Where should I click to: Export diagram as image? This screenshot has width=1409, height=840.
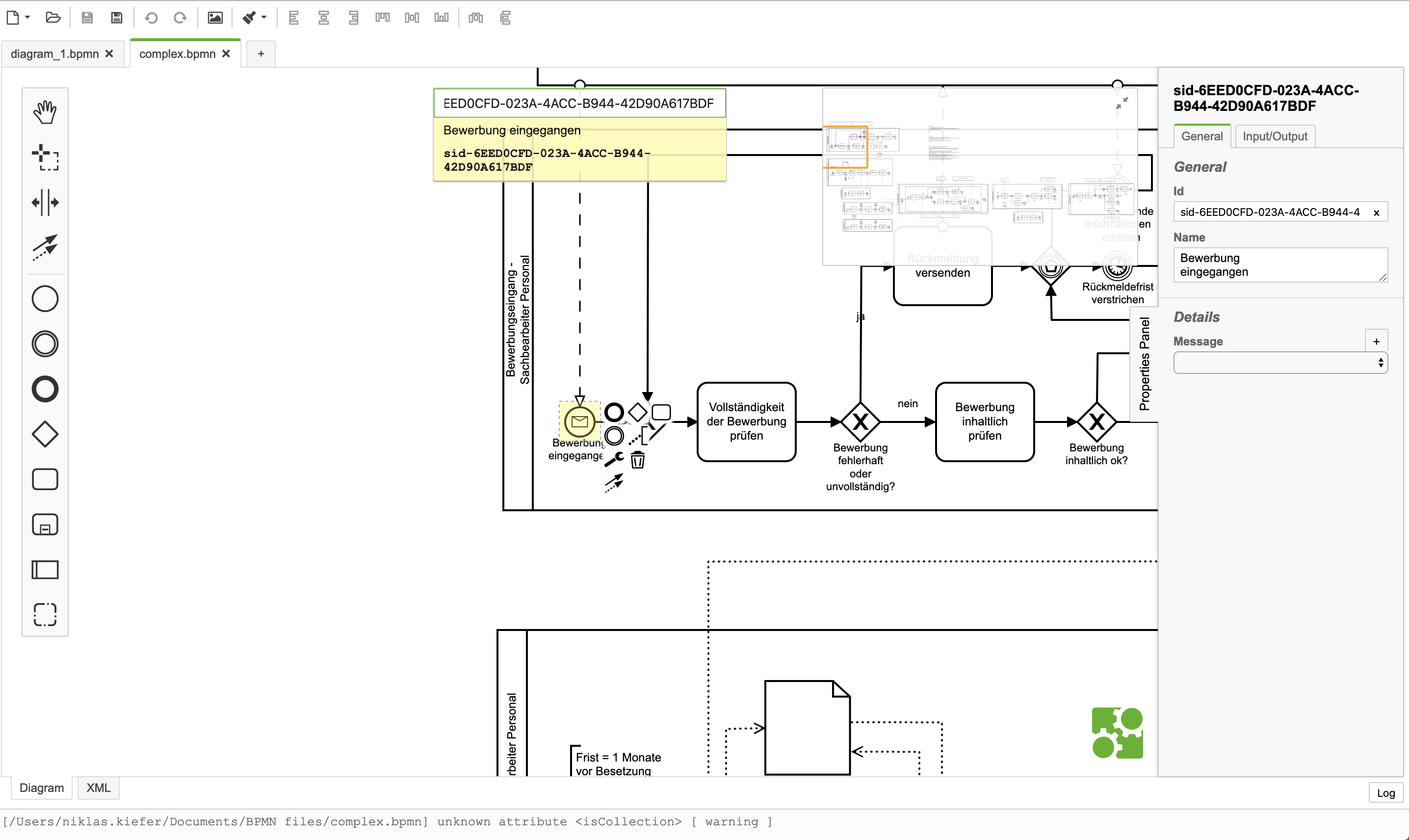(215, 18)
